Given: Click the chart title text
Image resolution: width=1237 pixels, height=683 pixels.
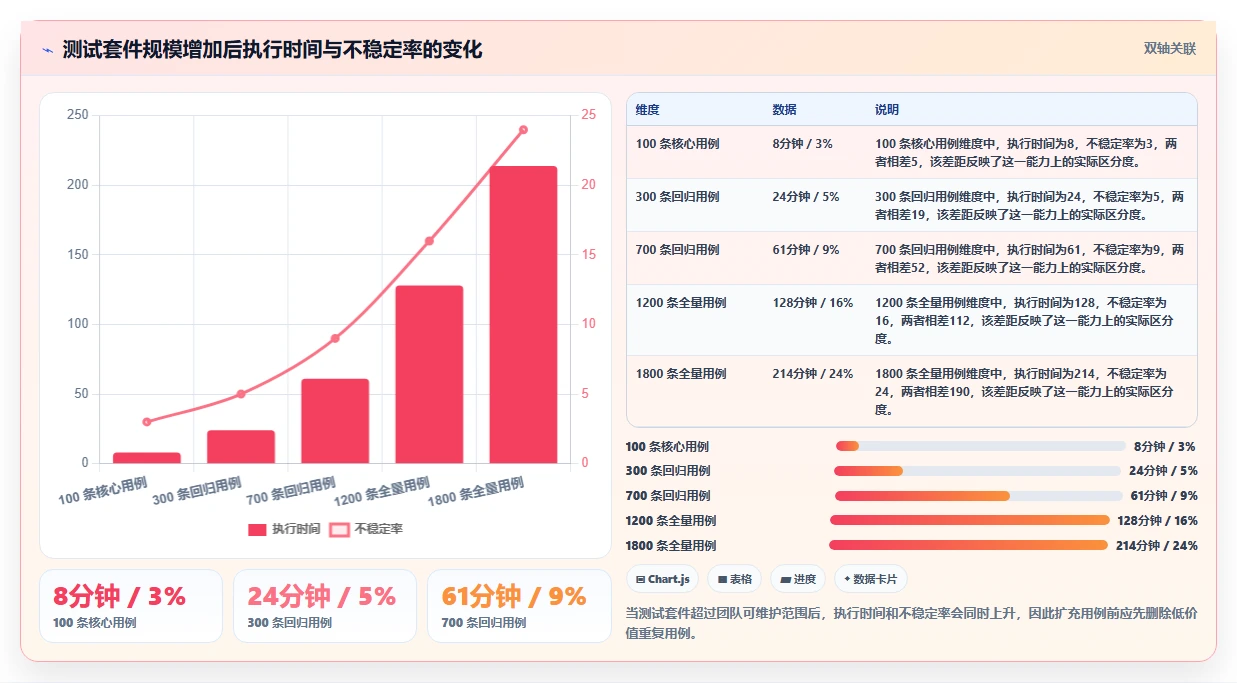Looking at the screenshot, I should [272, 49].
